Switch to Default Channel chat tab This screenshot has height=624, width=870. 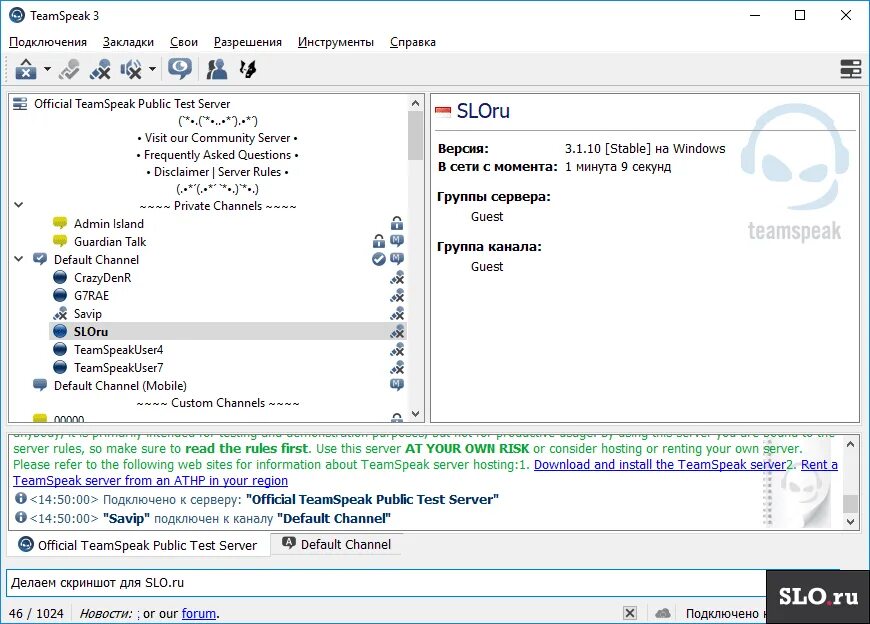point(337,544)
